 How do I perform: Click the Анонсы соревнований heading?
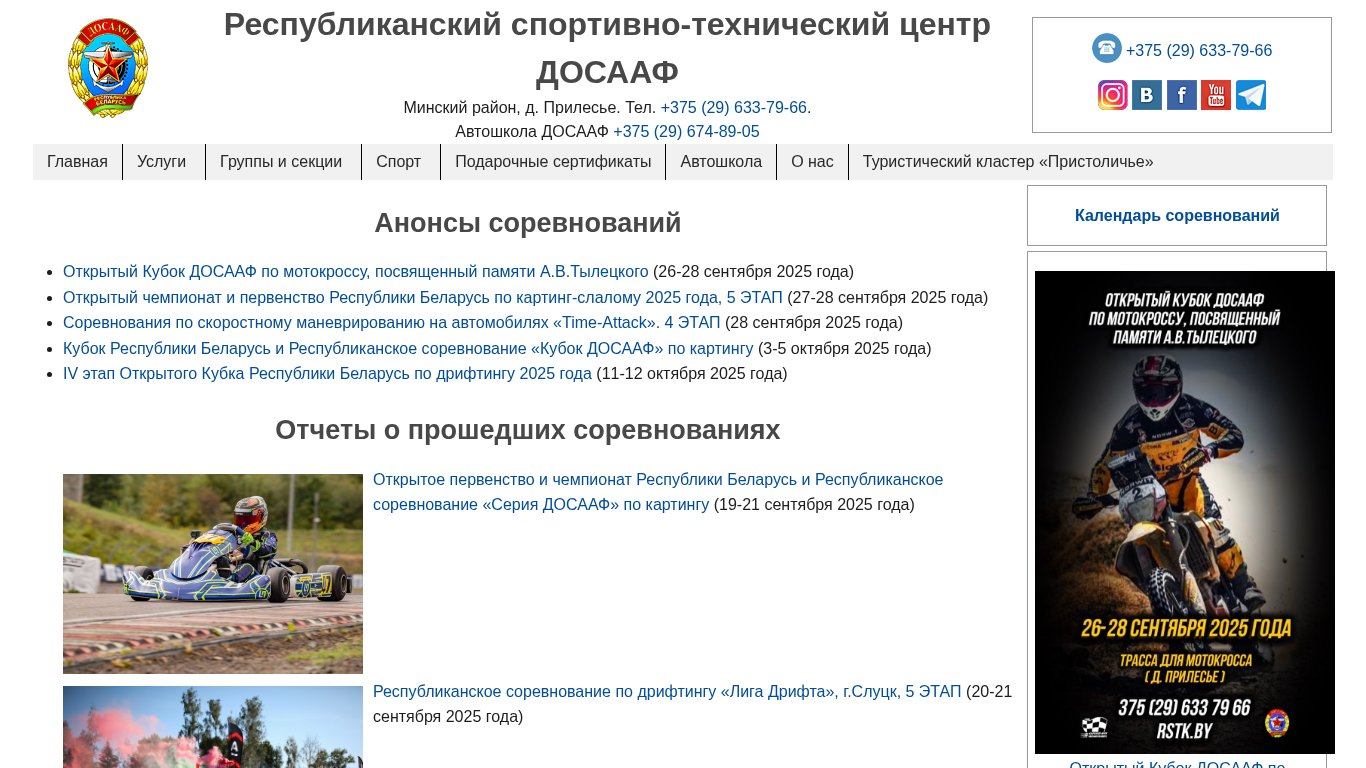[528, 223]
